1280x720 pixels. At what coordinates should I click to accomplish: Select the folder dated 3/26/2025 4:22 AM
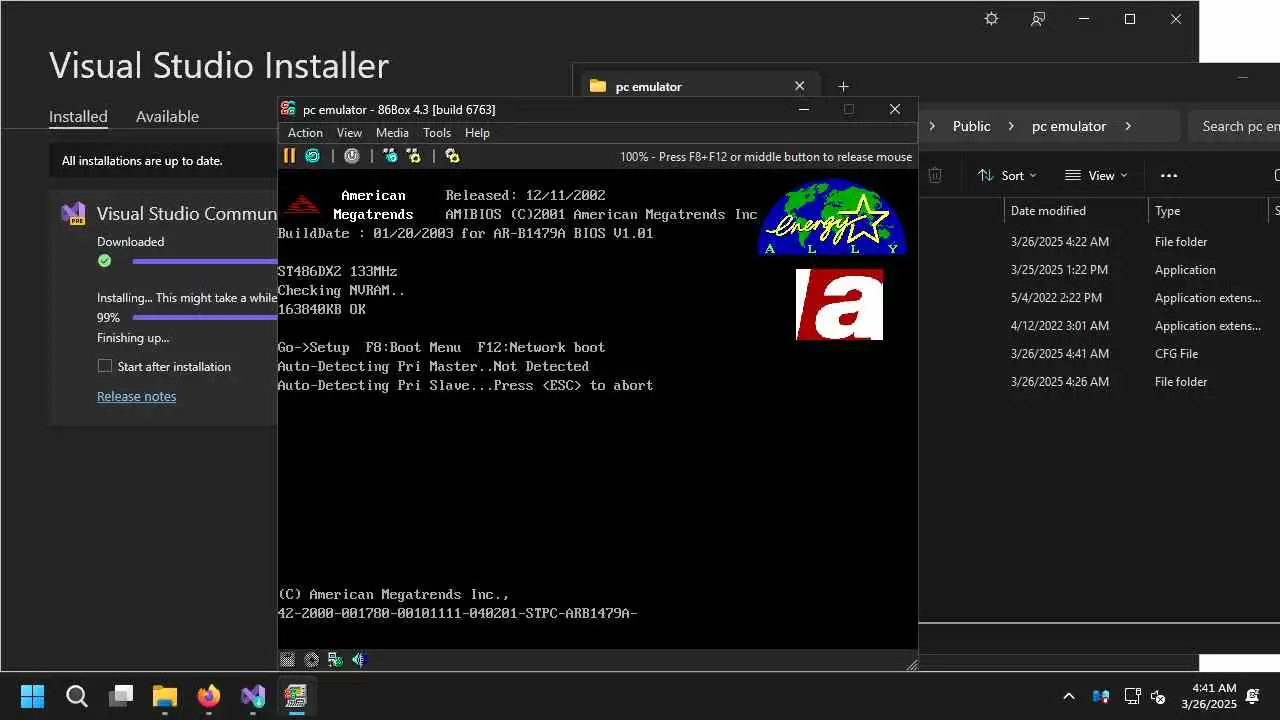(1099, 242)
